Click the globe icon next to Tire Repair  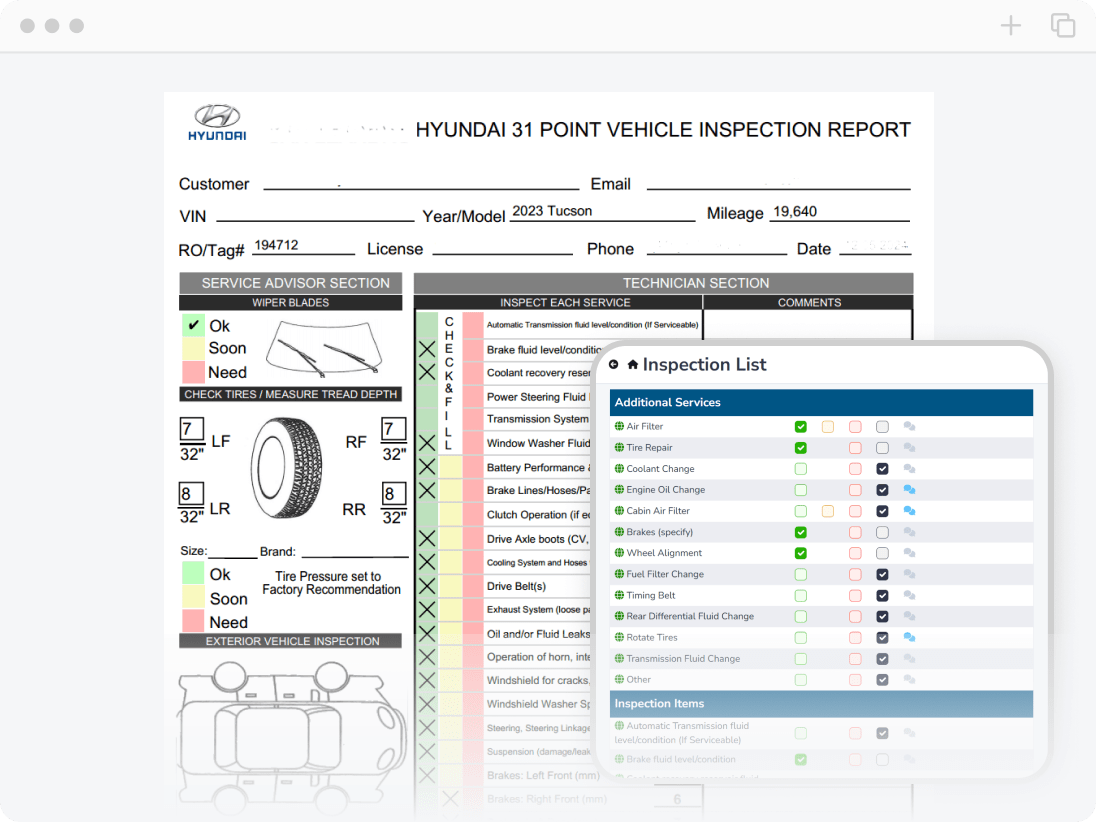pos(619,447)
